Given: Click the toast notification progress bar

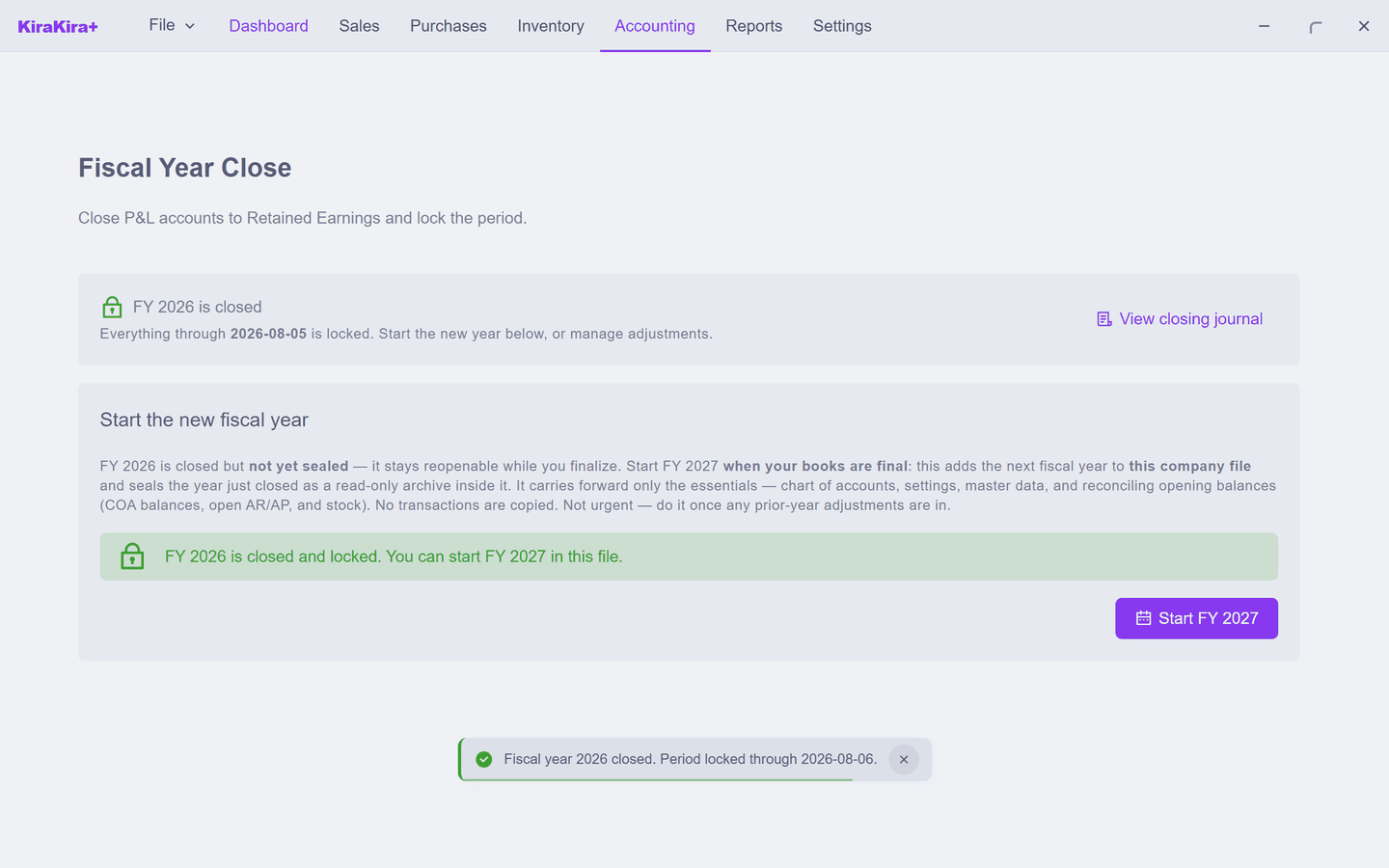Looking at the screenshot, I should pyautogui.click(x=657, y=779).
